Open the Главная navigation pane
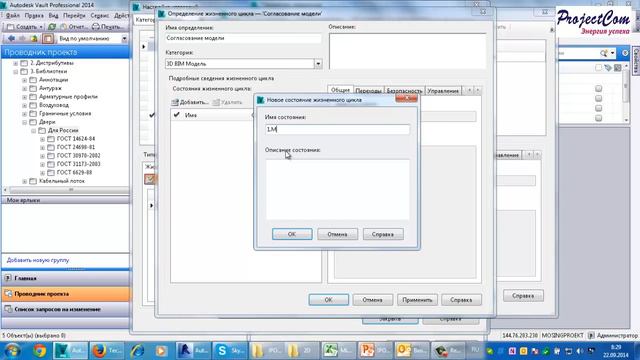 point(66,278)
